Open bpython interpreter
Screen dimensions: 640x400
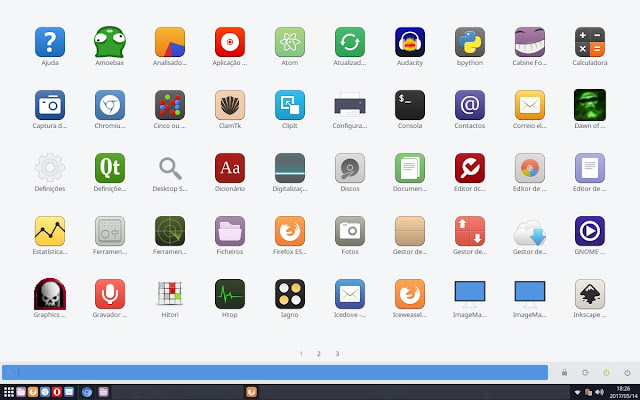click(470, 42)
